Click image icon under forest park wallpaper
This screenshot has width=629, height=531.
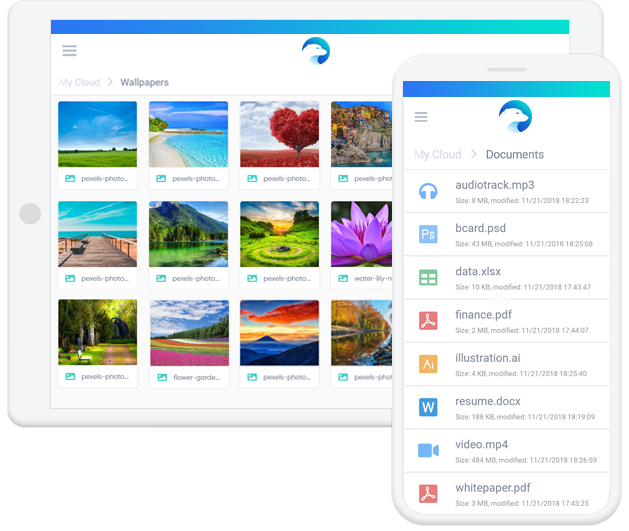[70, 377]
